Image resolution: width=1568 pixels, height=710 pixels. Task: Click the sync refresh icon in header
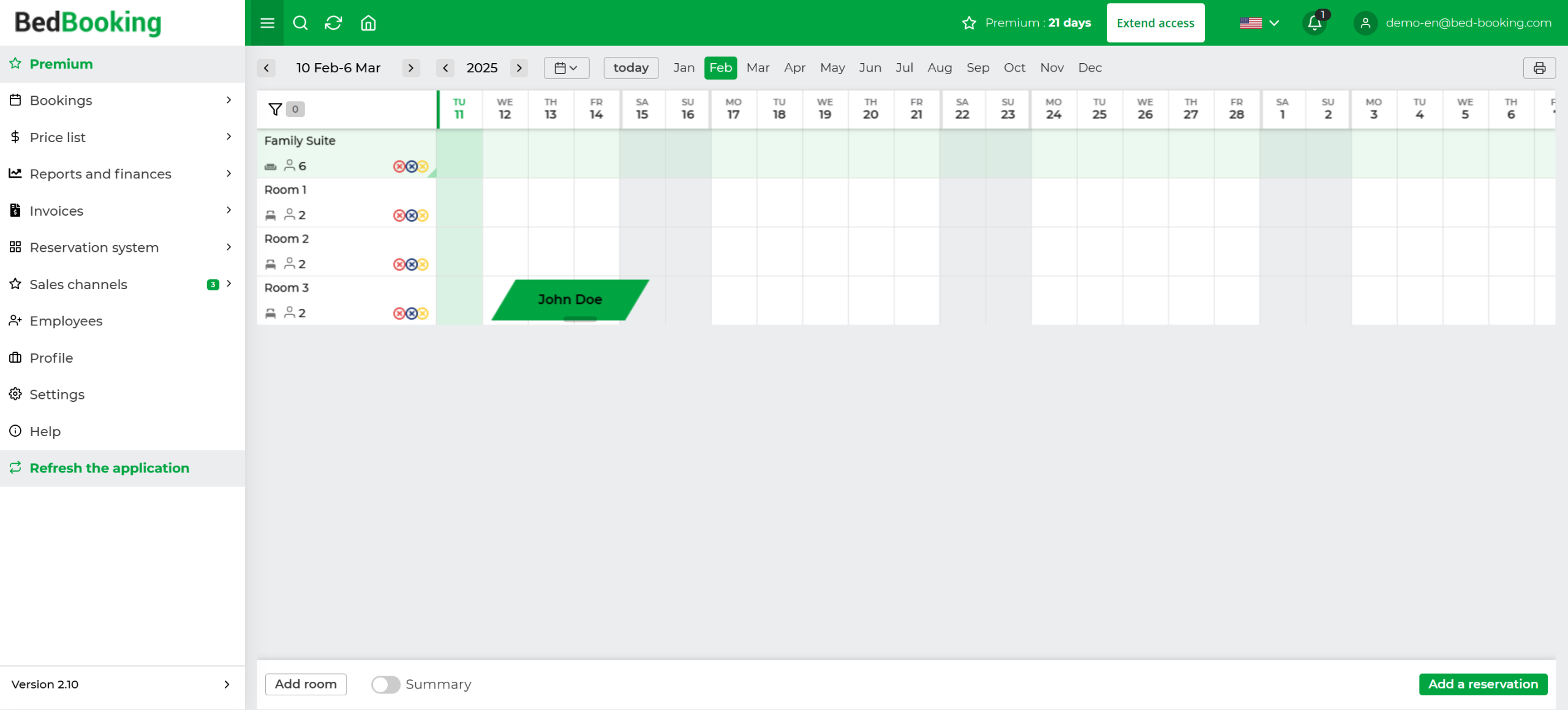click(333, 23)
